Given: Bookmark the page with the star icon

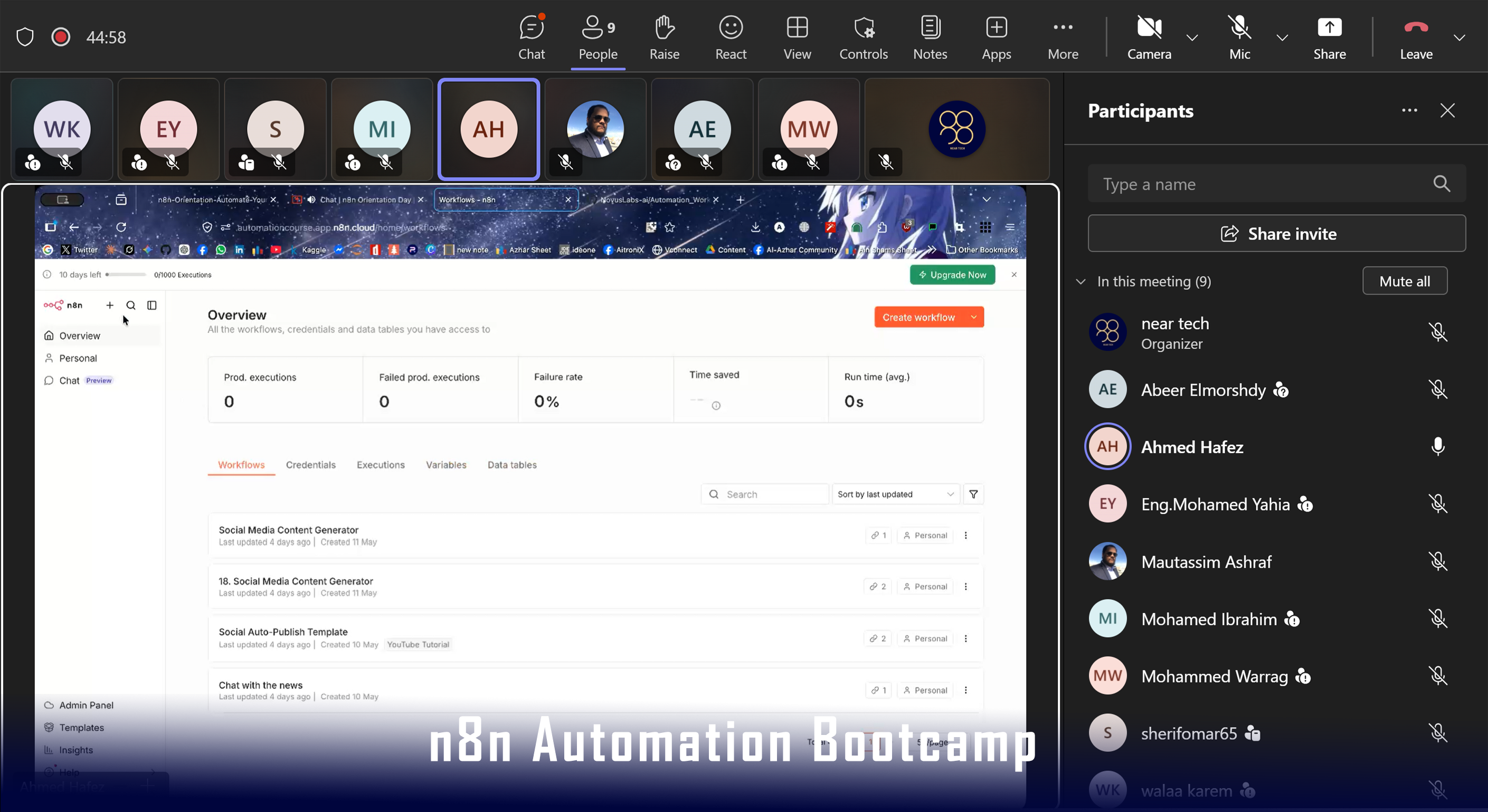Looking at the screenshot, I should [669, 227].
